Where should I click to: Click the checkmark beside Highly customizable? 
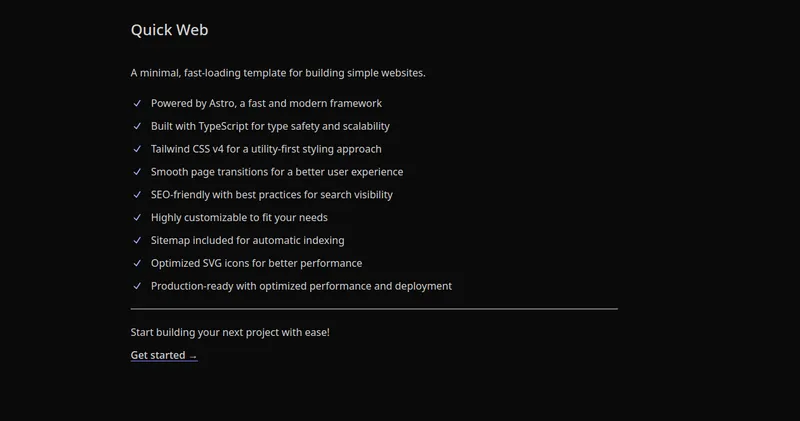pos(136,217)
